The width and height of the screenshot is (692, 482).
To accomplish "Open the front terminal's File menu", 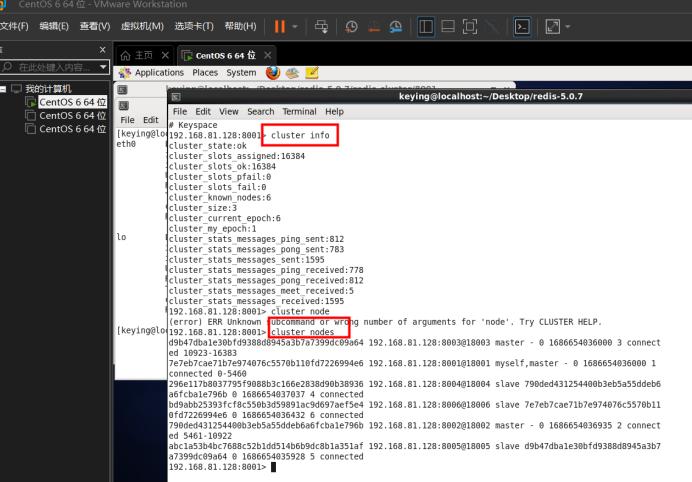I will click(x=180, y=112).
